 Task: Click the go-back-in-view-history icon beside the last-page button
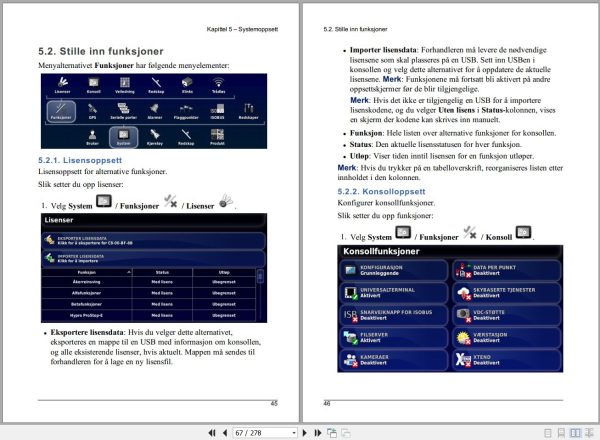click(332, 433)
